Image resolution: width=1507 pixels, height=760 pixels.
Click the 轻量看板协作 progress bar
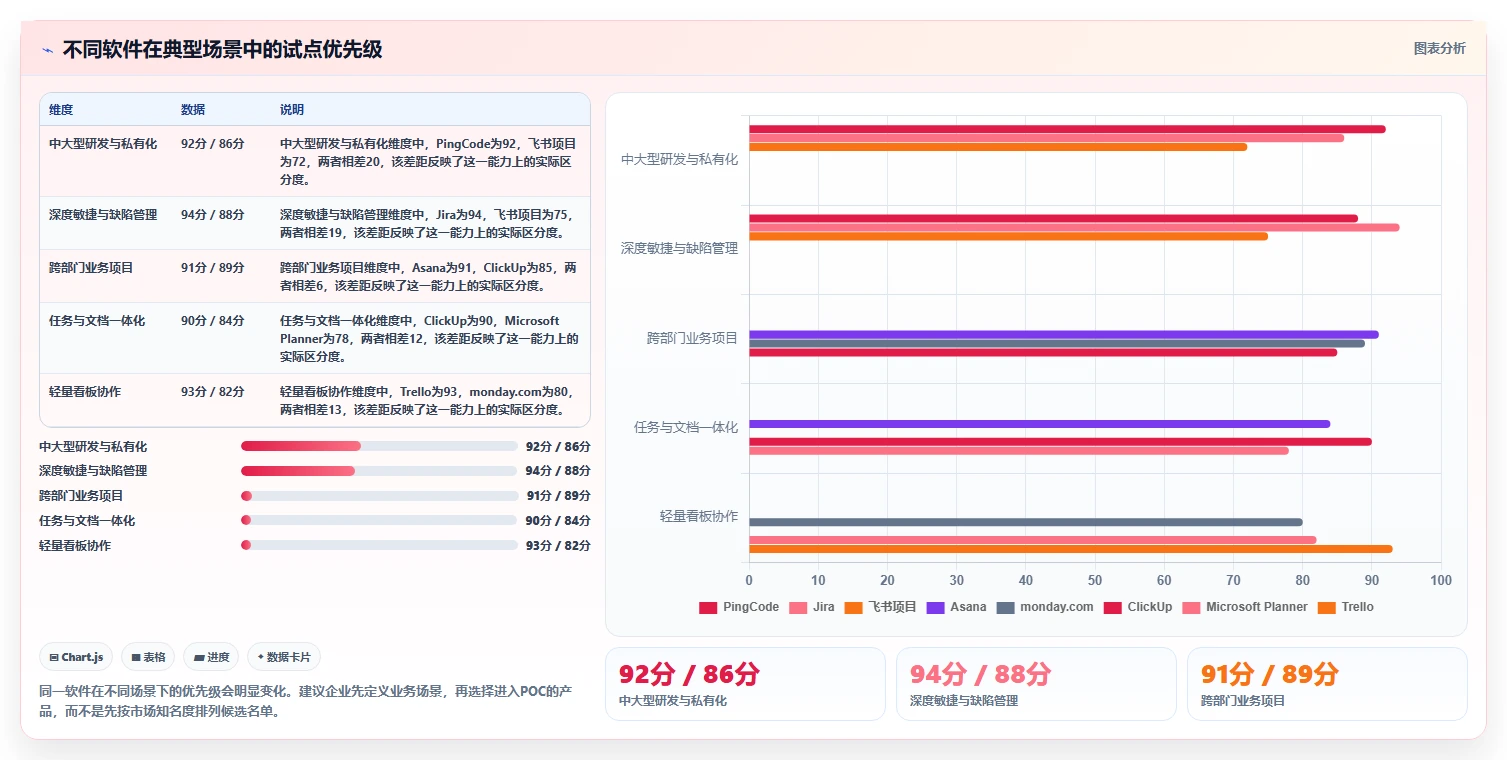click(379, 545)
